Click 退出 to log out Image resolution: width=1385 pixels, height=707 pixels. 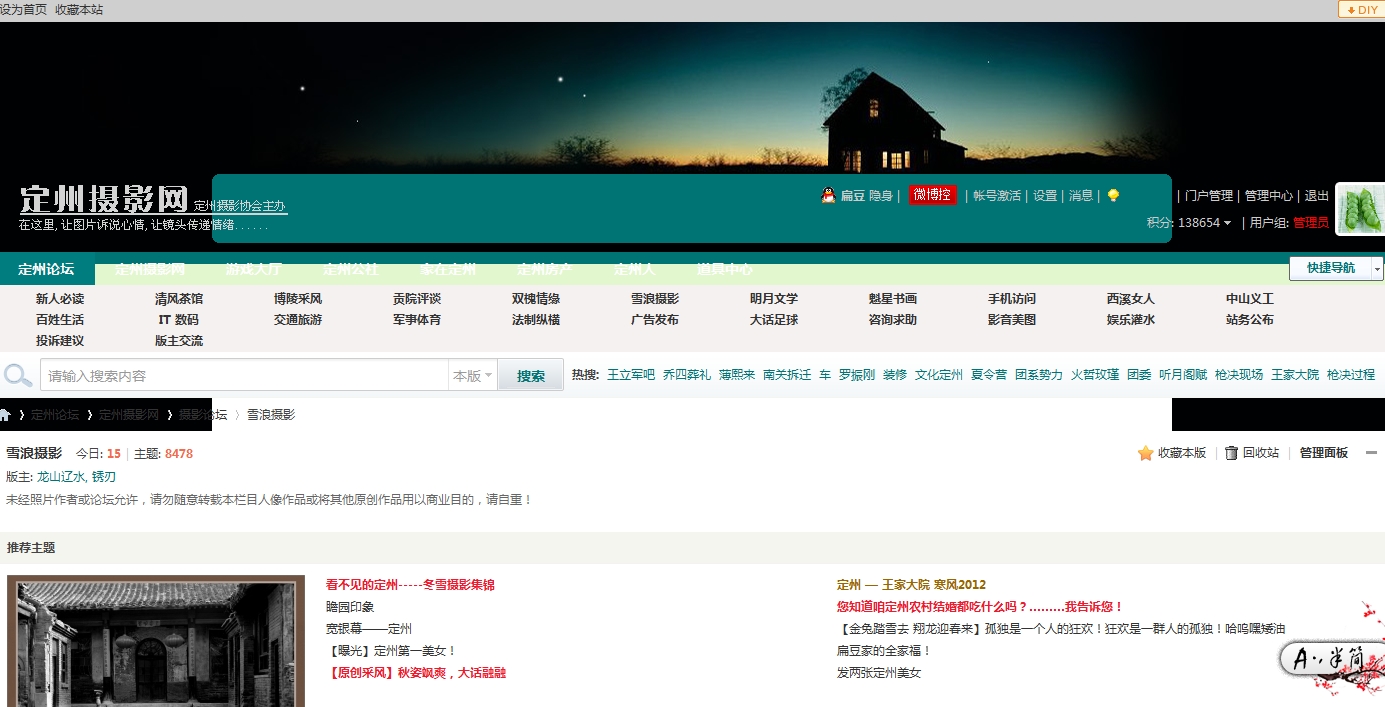pos(1317,196)
